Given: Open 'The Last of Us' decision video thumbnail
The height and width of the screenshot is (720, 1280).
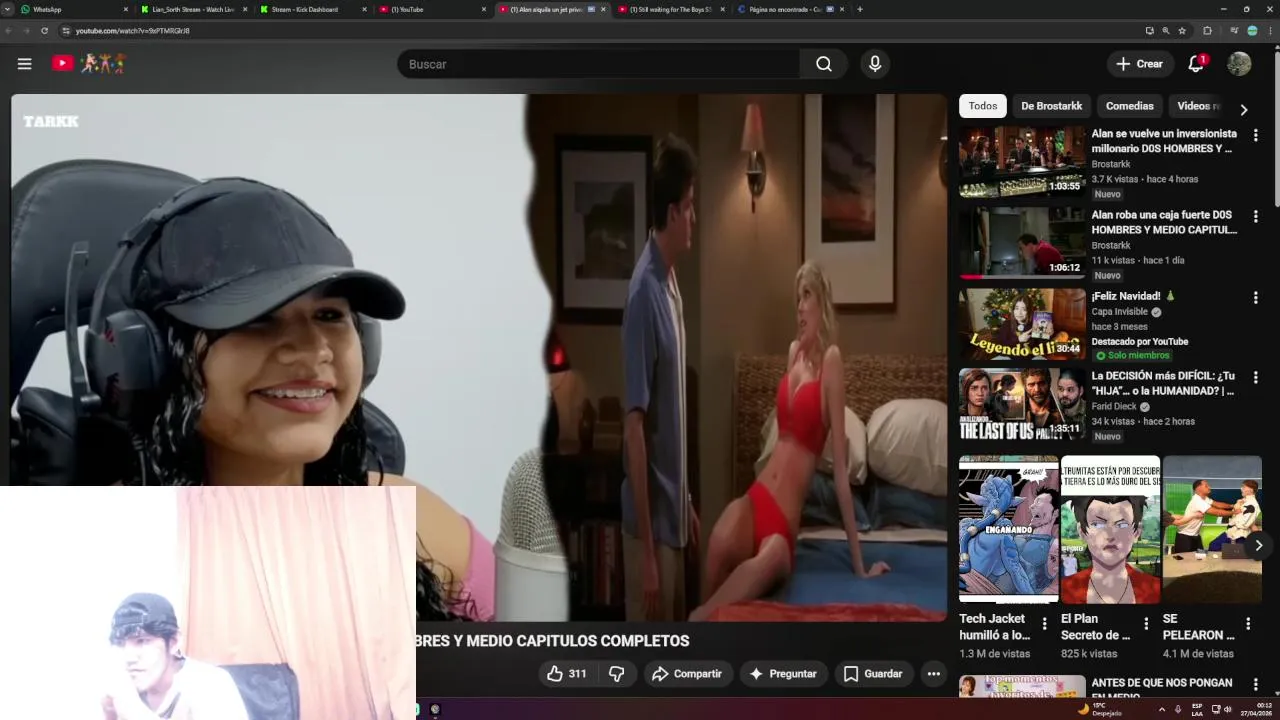Looking at the screenshot, I should [1022, 404].
